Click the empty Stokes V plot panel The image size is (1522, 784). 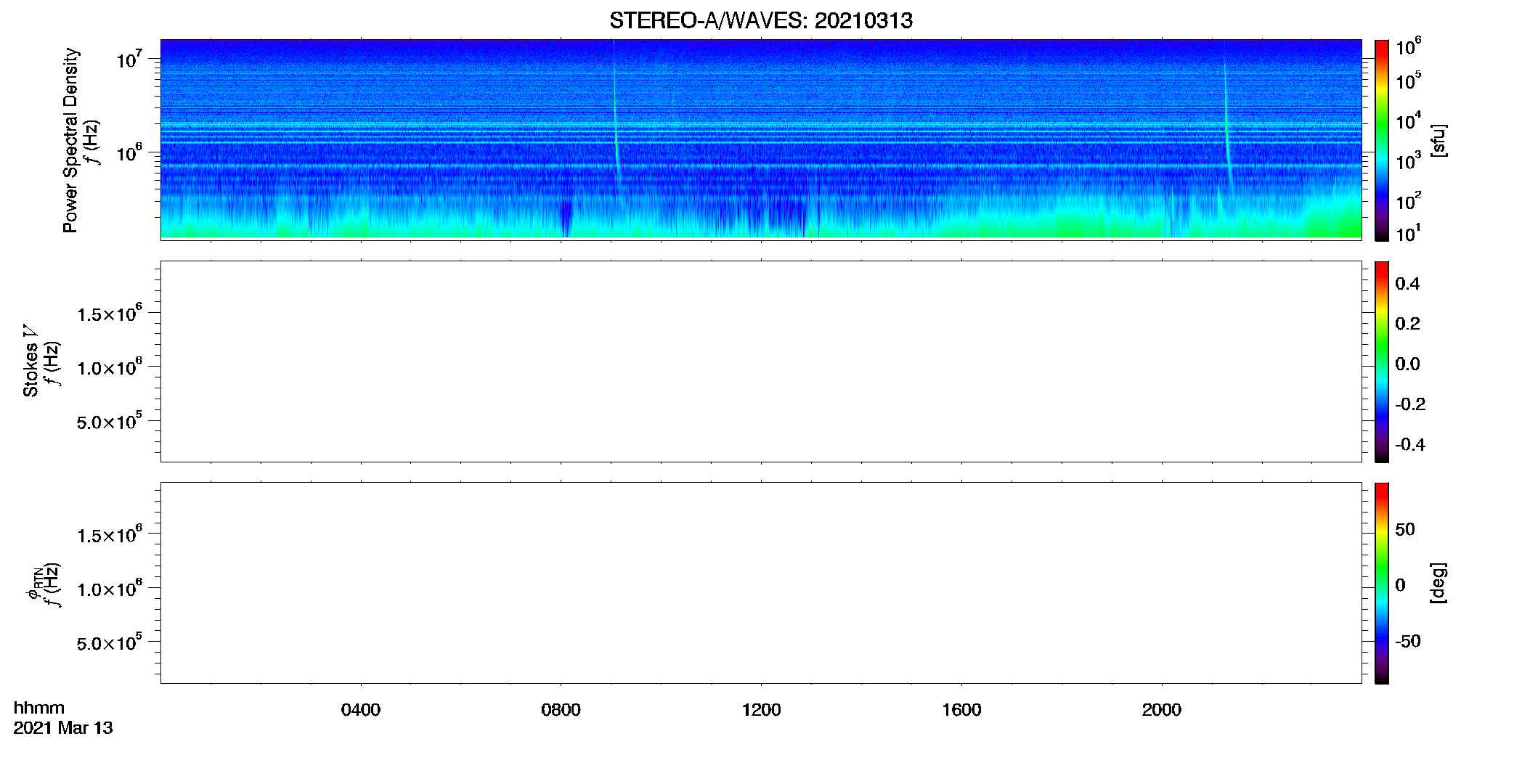761,362
